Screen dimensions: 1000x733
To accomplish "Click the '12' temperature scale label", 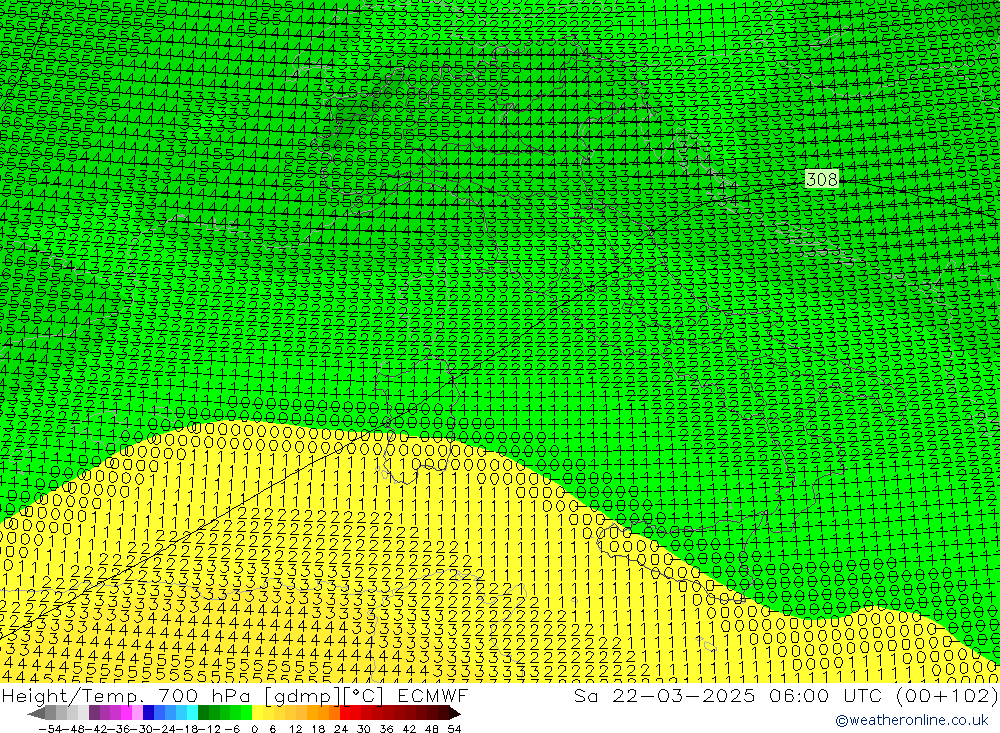I will pyautogui.click(x=295, y=729).
